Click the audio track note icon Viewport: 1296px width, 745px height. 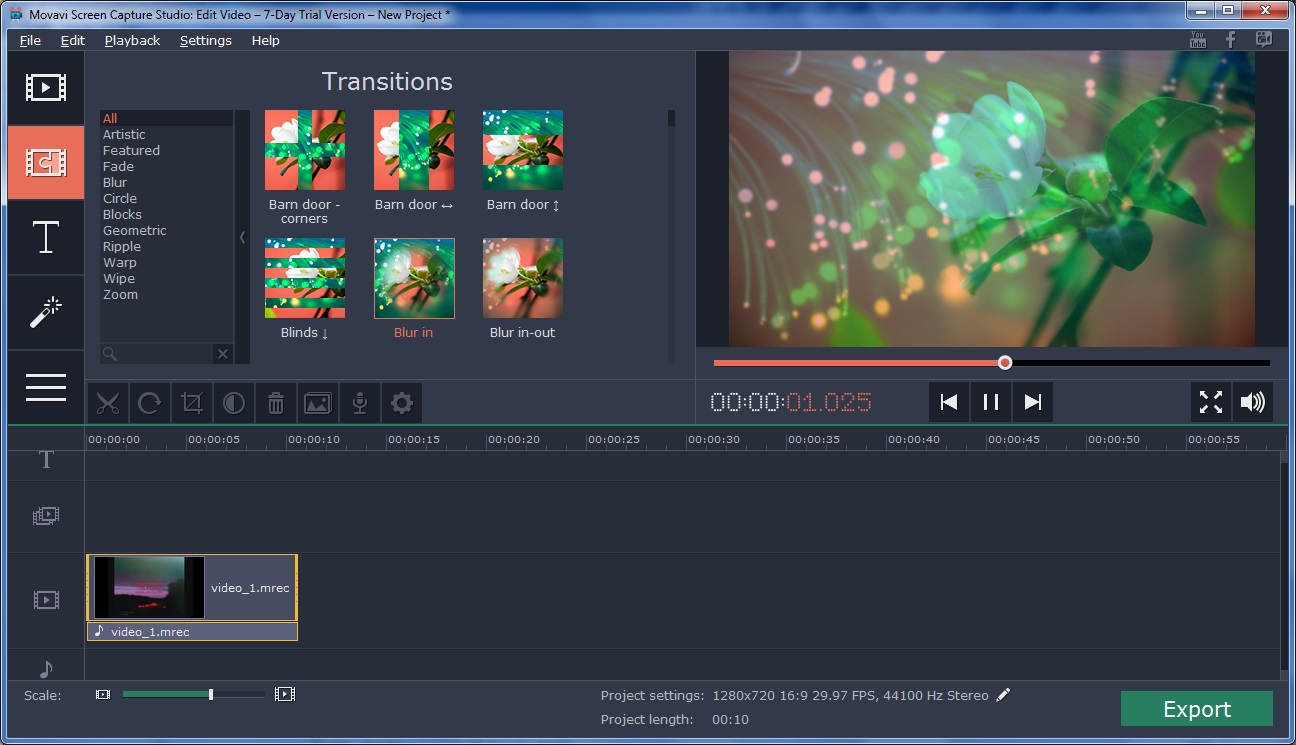pos(46,668)
